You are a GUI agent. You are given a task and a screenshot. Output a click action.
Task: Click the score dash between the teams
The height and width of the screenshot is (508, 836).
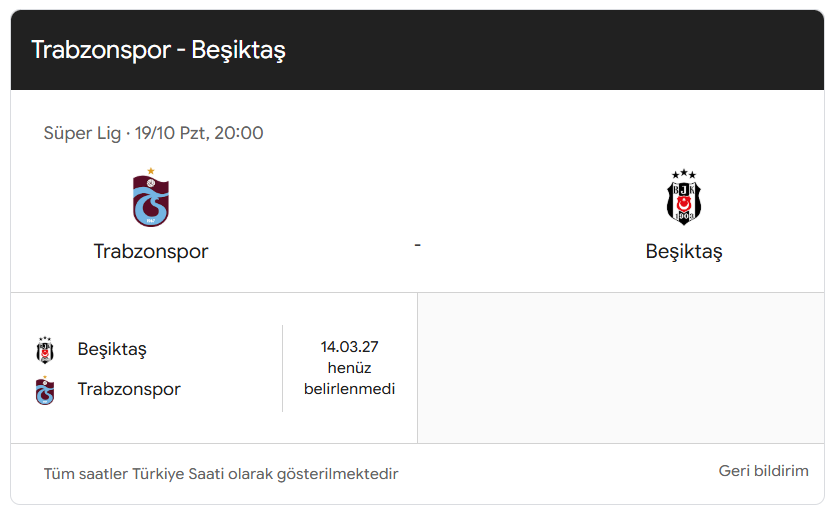(x=417, y=245)
